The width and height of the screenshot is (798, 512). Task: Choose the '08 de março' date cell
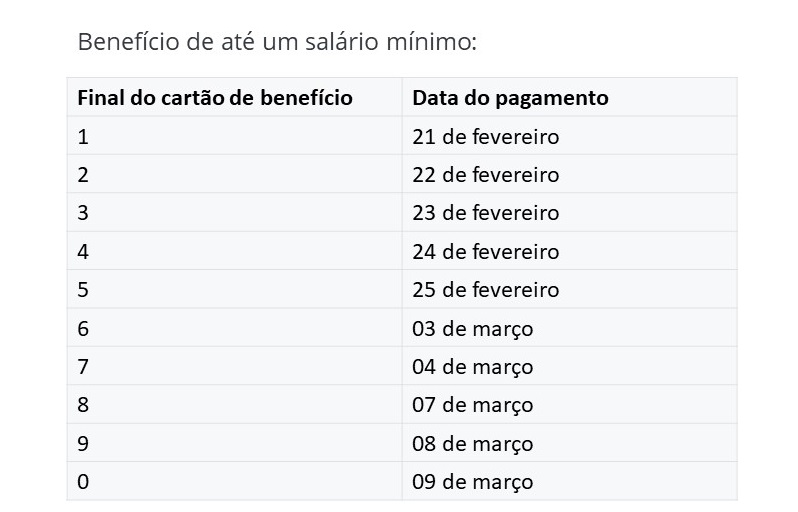[x=472, y=444]
